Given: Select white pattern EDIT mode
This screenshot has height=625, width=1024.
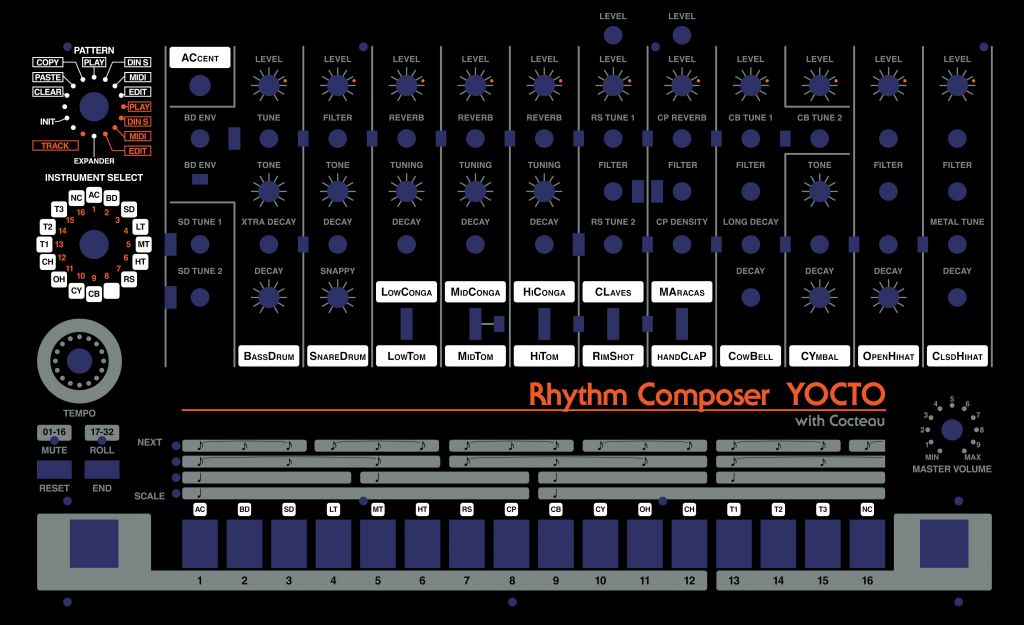Looking at the screenshot, I should 138,92.
